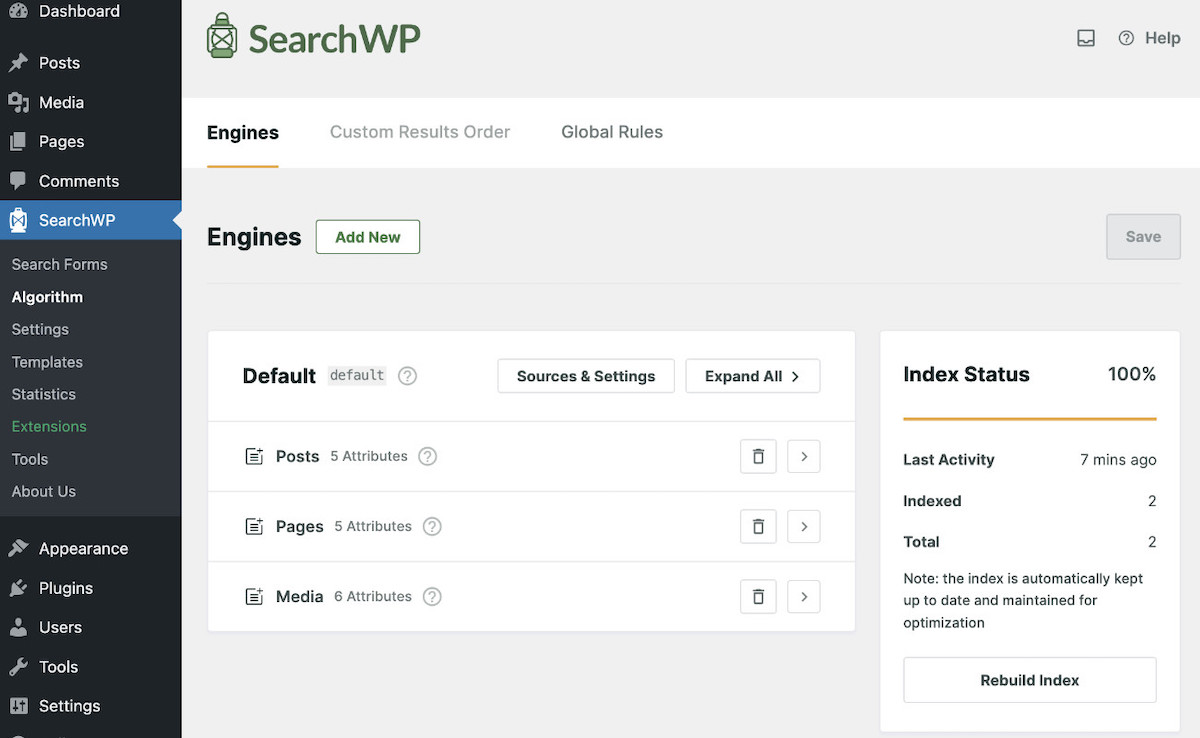The width and height of the screenshot is (1200, 738).
Task: Delete the Posts source with trash icon
Action: coord(758,456)
